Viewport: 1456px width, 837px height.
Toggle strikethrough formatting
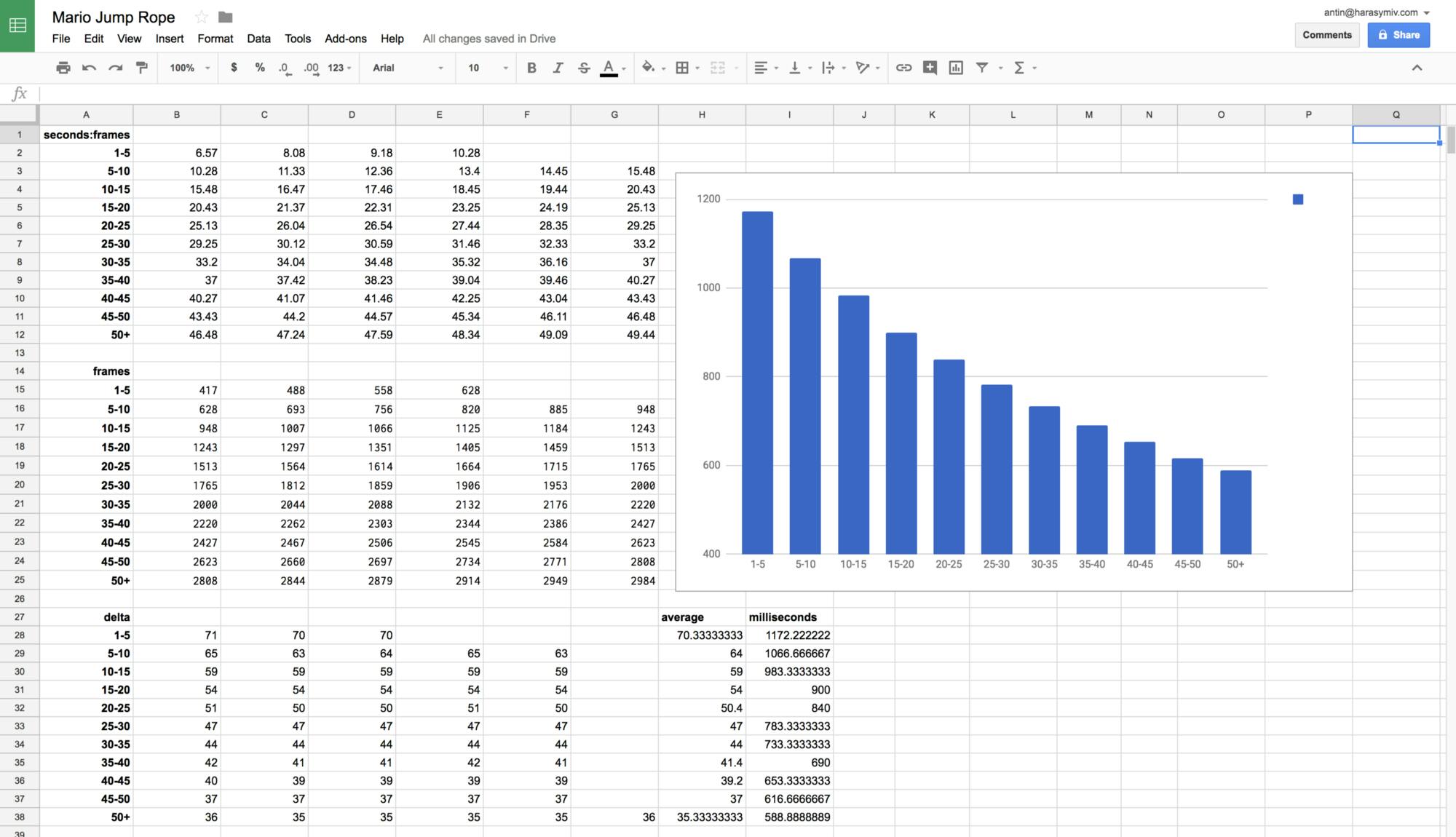coord(584,68)
